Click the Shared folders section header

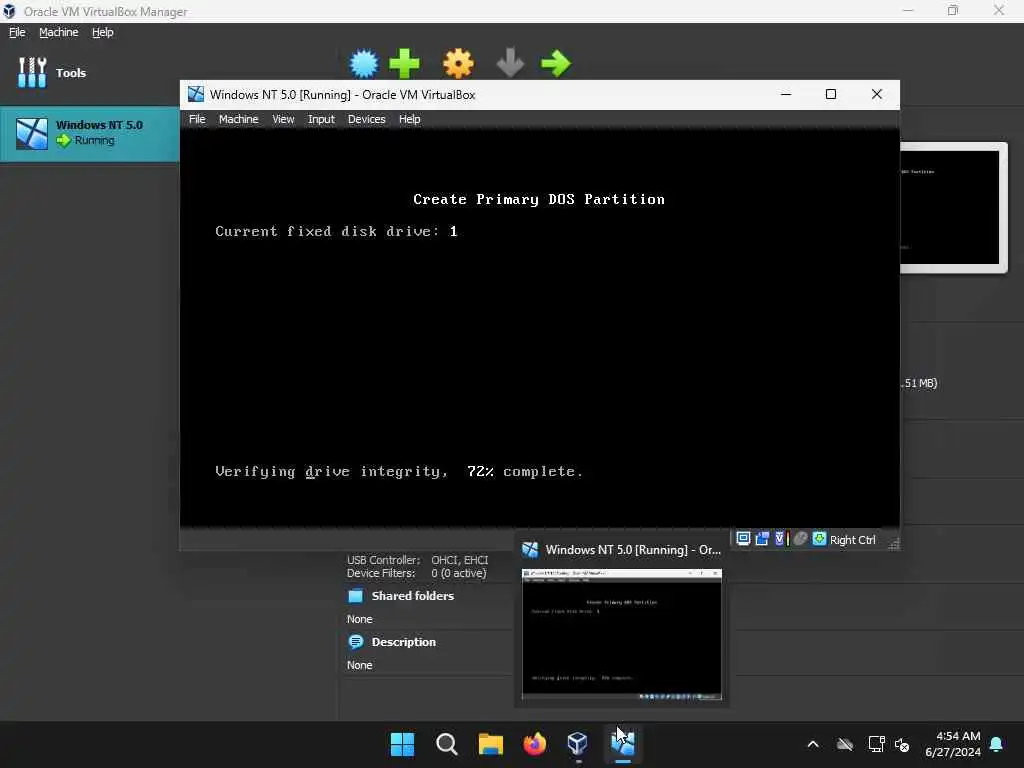tap(413, 596)
